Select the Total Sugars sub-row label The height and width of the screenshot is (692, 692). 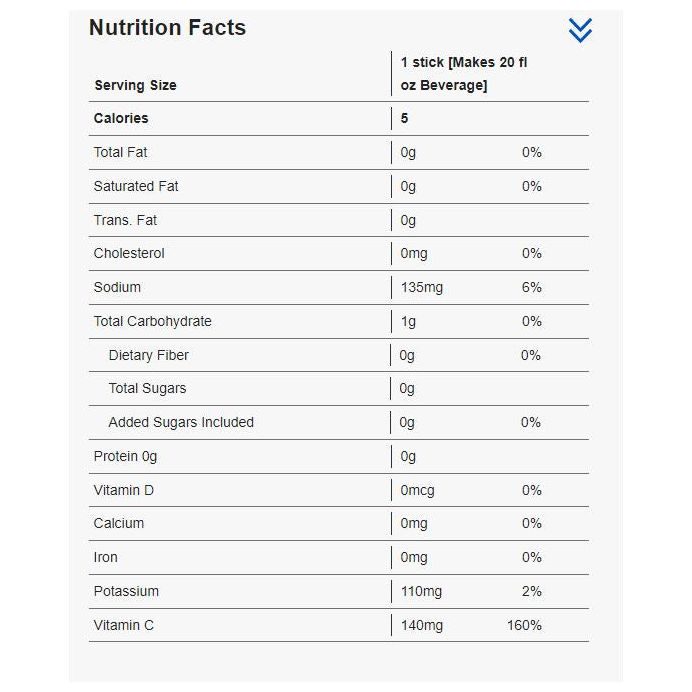pos(147,388)
